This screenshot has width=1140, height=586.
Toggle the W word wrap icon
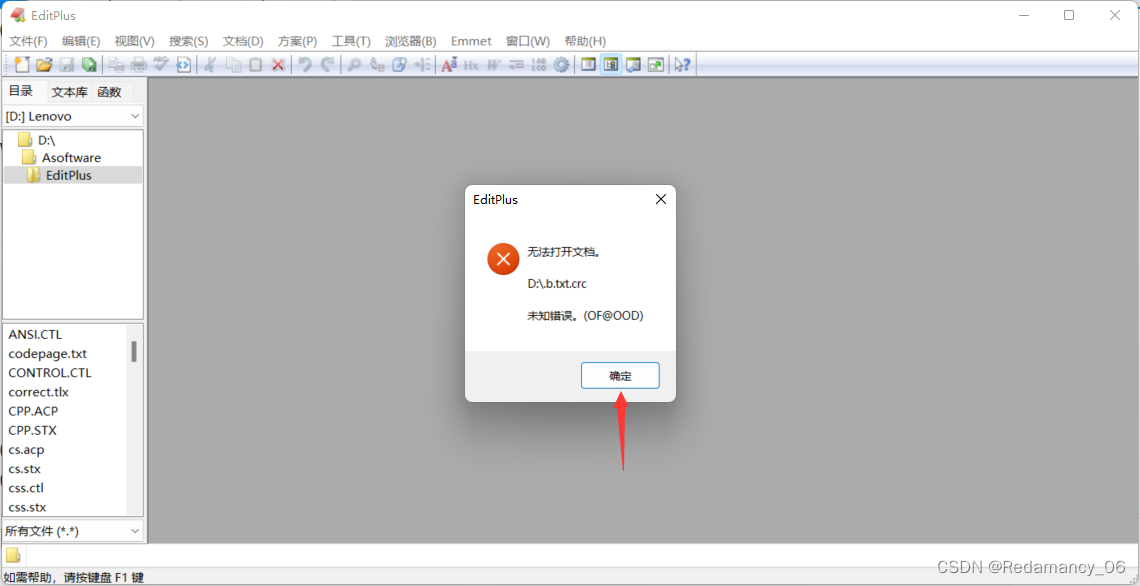tap(494, 65)
